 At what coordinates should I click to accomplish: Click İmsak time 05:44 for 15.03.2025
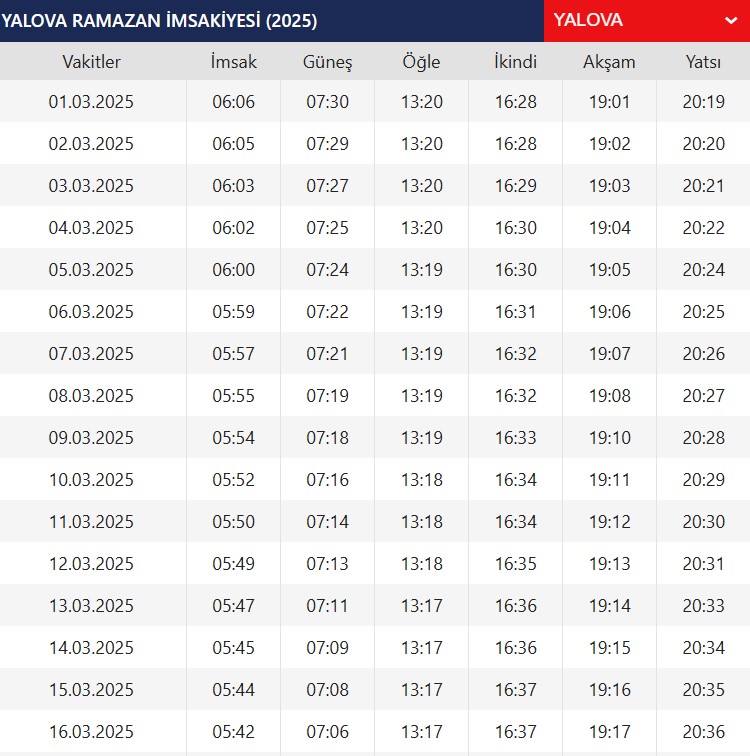(x=233, y=689)
